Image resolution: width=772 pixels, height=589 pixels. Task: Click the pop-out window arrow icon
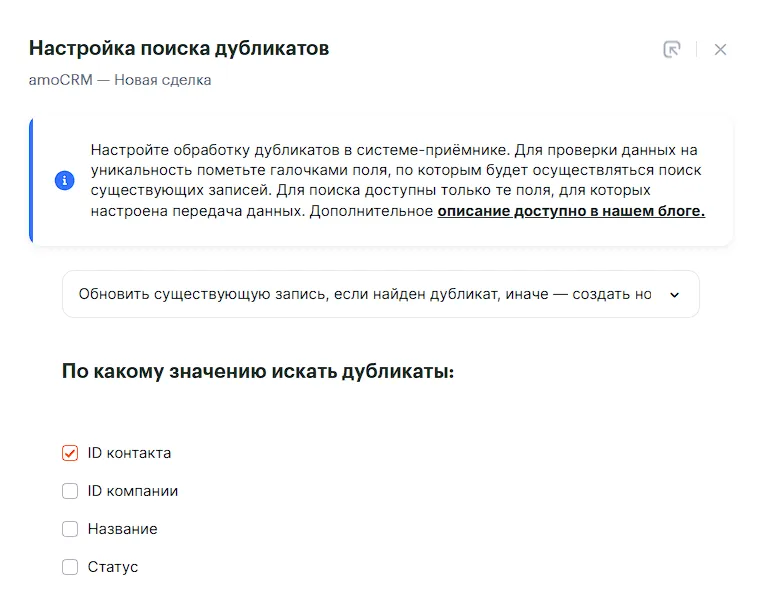(672, 49)
